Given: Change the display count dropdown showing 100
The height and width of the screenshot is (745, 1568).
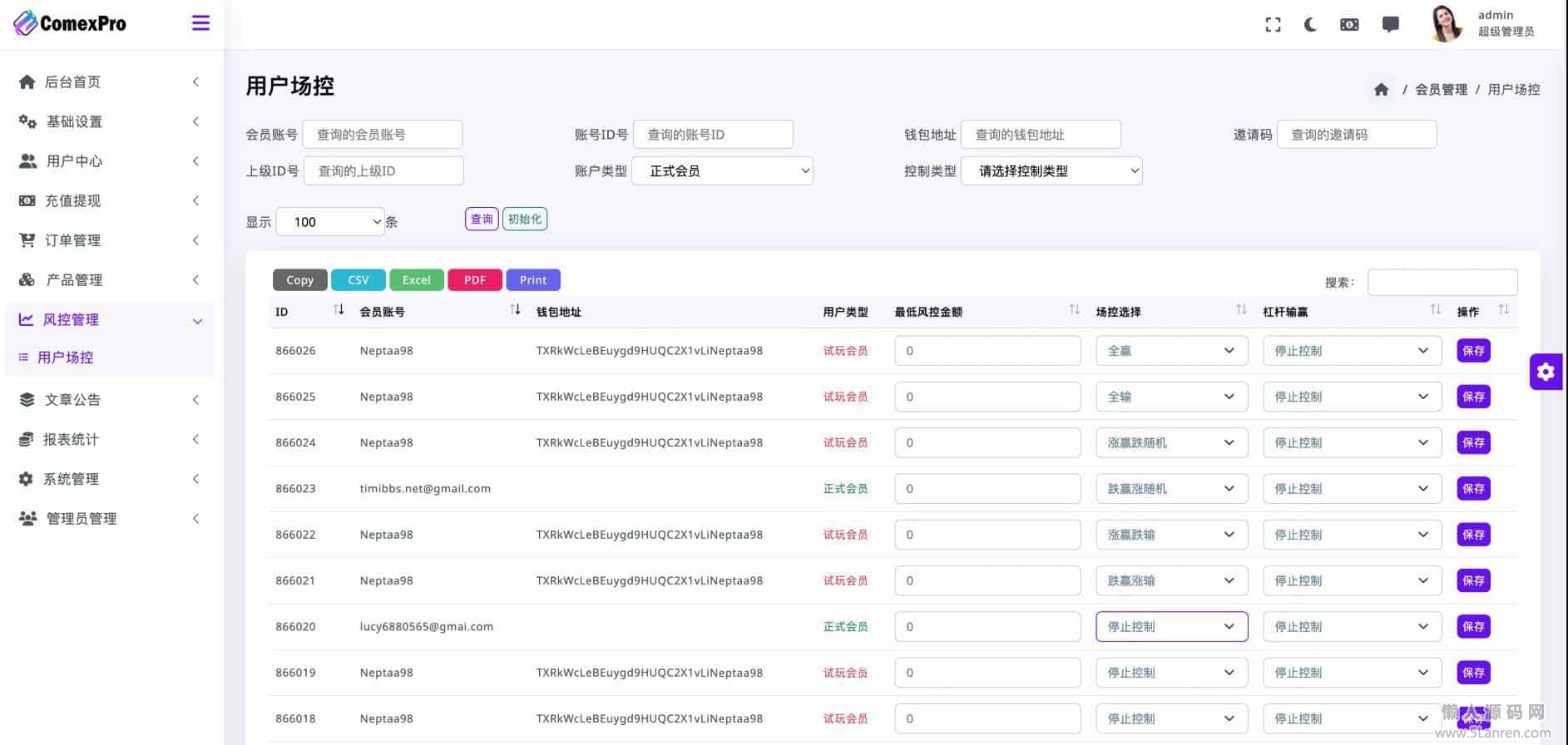Looking at the screenshot, I should [x=330, y=222].
